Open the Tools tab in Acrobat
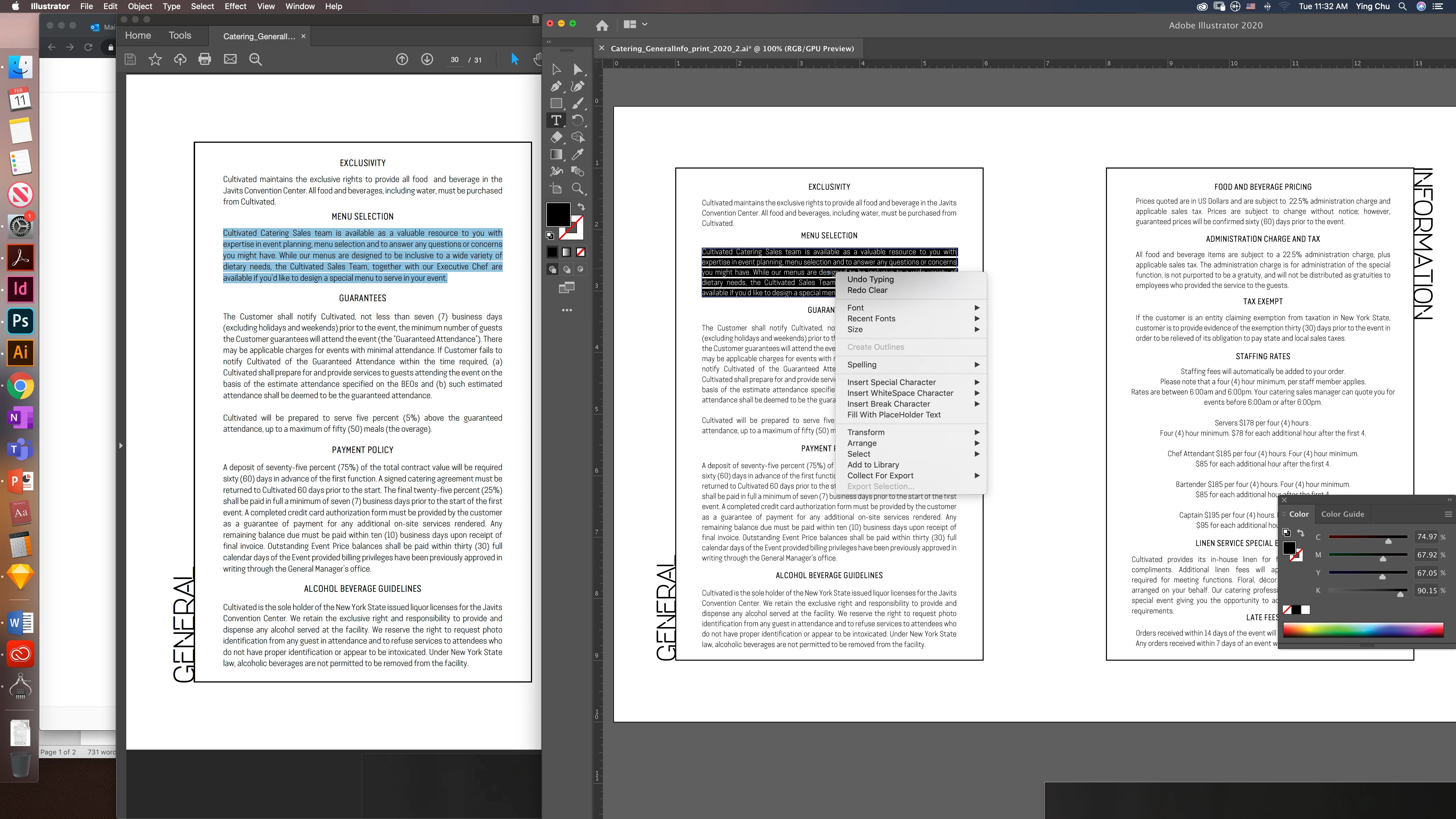Viewport: 1456px width, 819px height. 180,36
